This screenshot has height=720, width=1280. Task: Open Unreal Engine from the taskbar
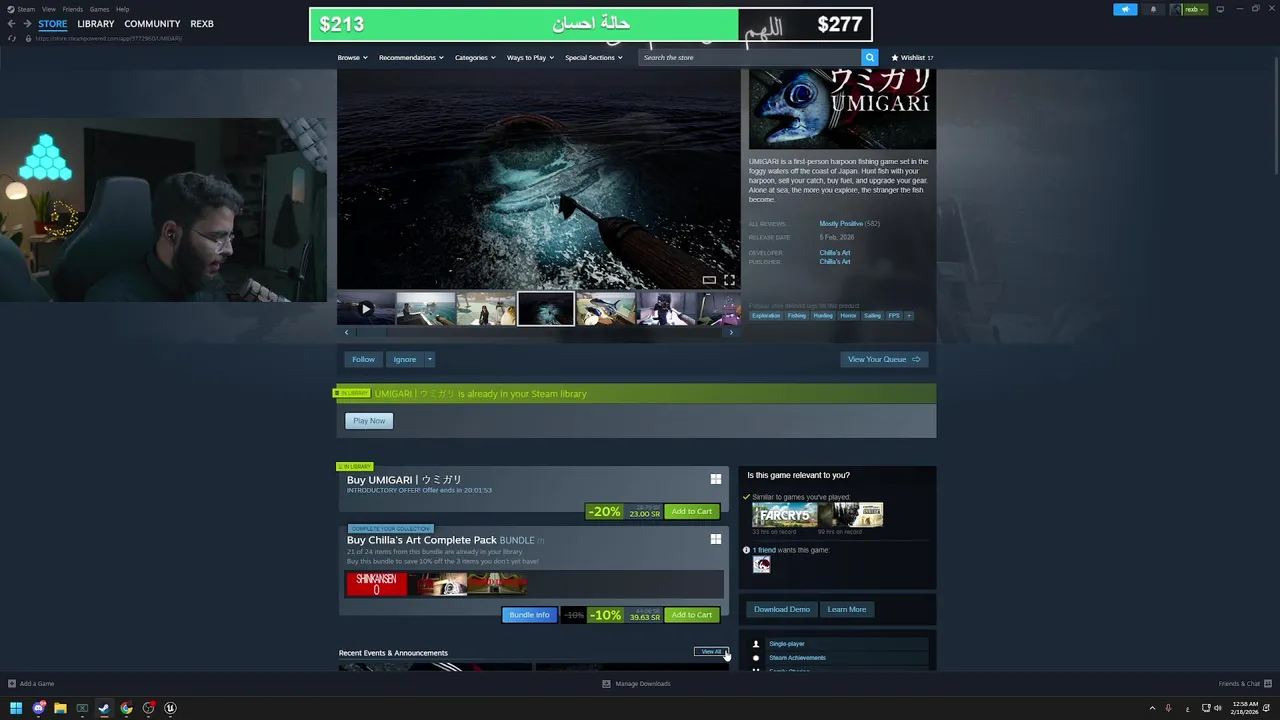coord(170,708)
